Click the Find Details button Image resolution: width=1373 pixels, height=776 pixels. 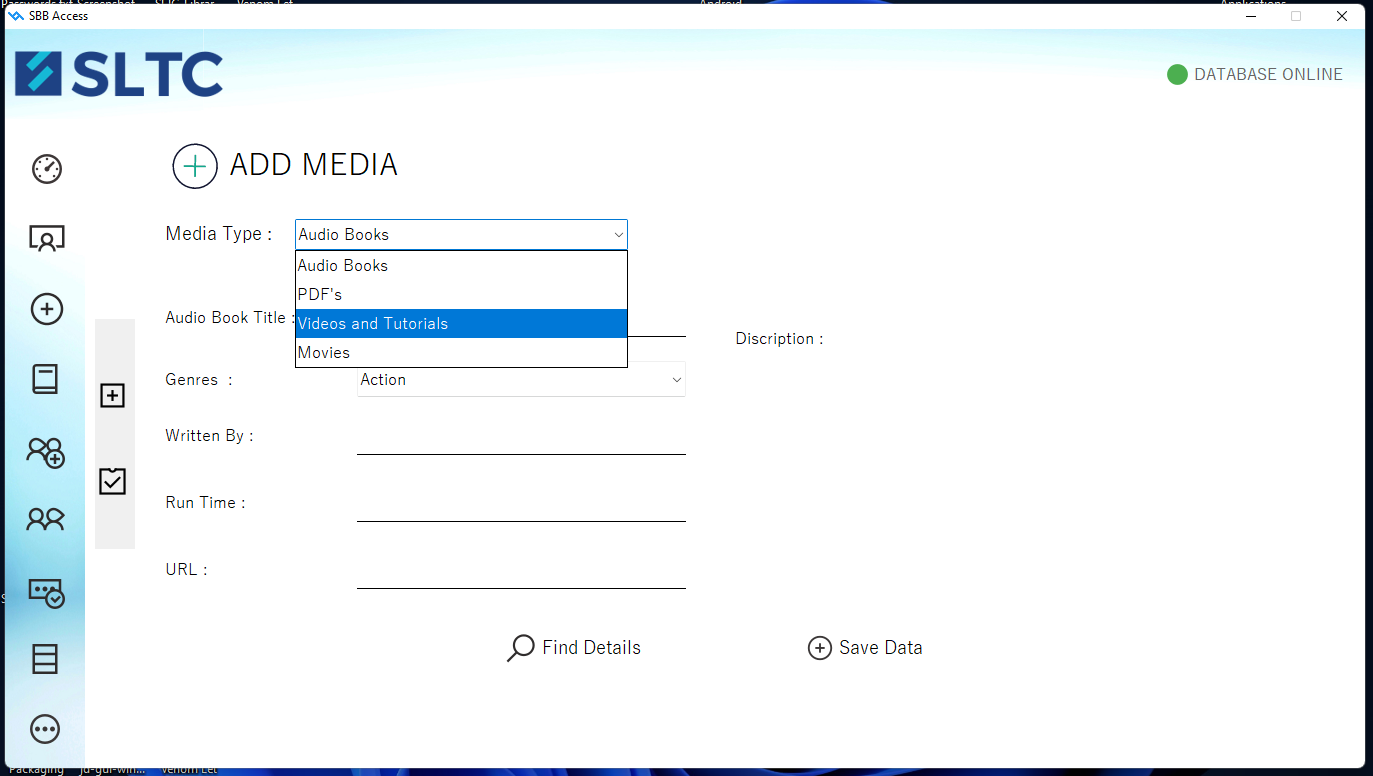[573, 648]
